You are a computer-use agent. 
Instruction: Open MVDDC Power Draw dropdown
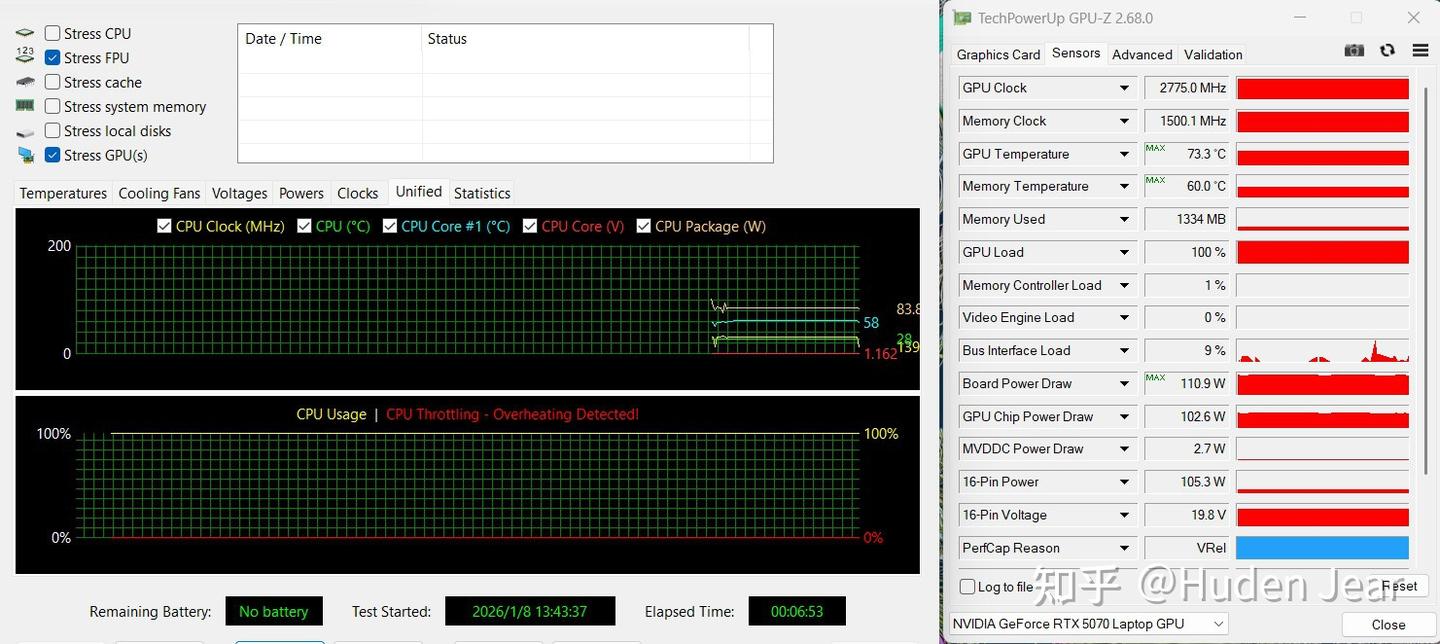pyautogui.click(x=1125, y=449)
